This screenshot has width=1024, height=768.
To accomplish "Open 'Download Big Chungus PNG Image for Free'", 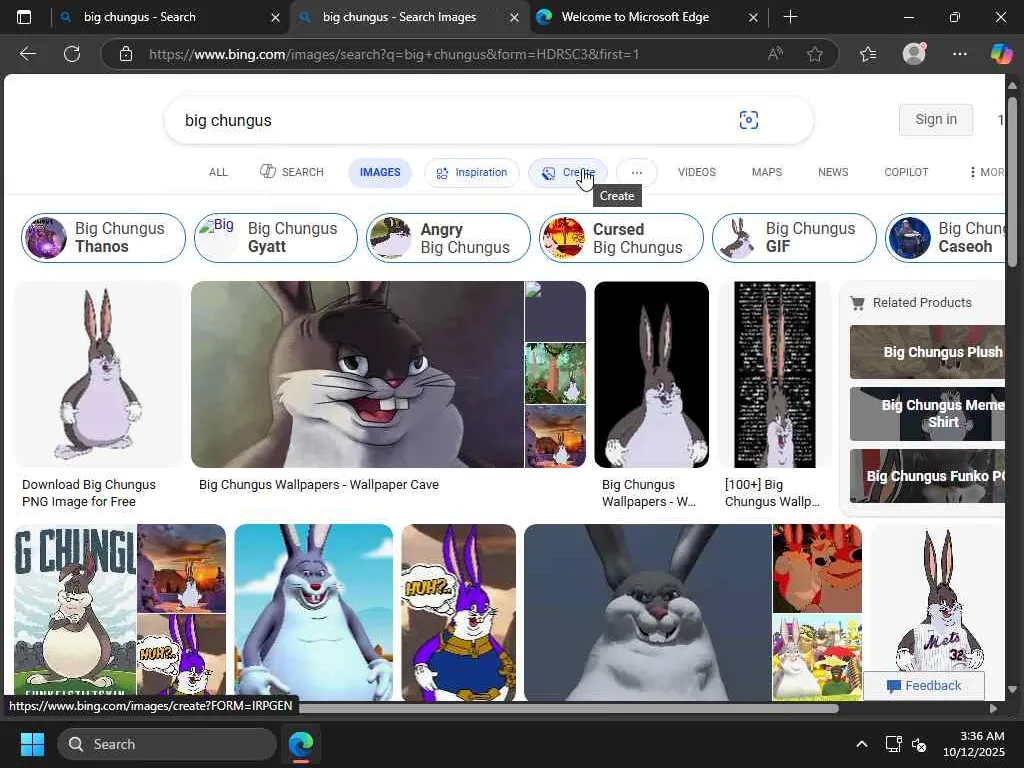I will [x=89, y=493].
